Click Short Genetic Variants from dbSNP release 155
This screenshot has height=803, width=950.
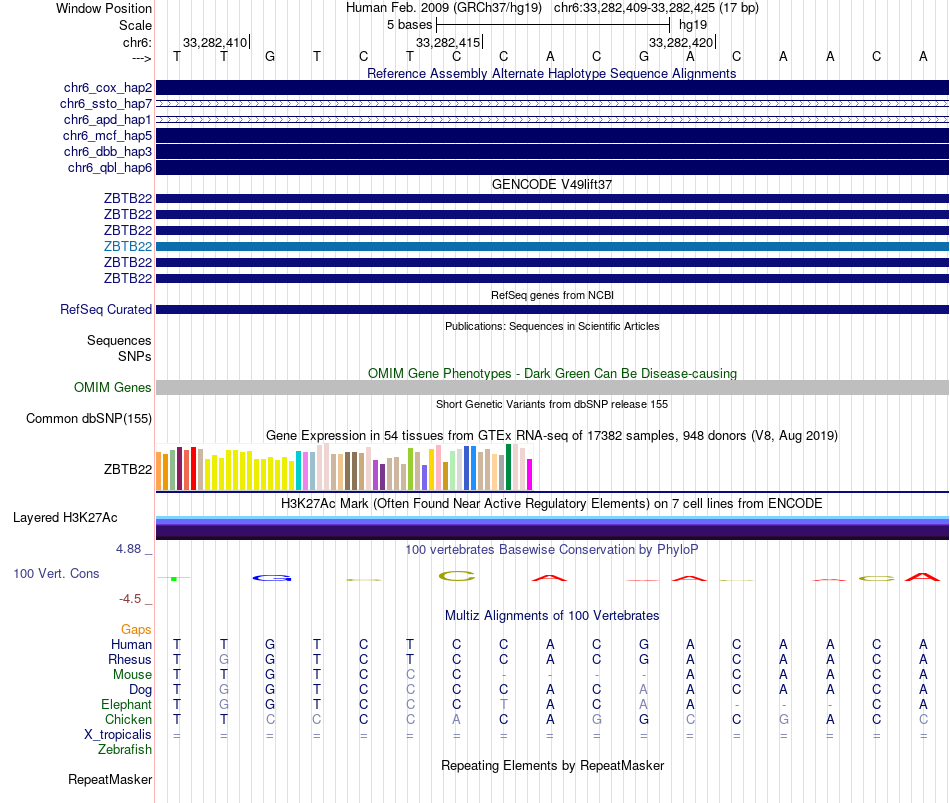click(x=552, y=404)
